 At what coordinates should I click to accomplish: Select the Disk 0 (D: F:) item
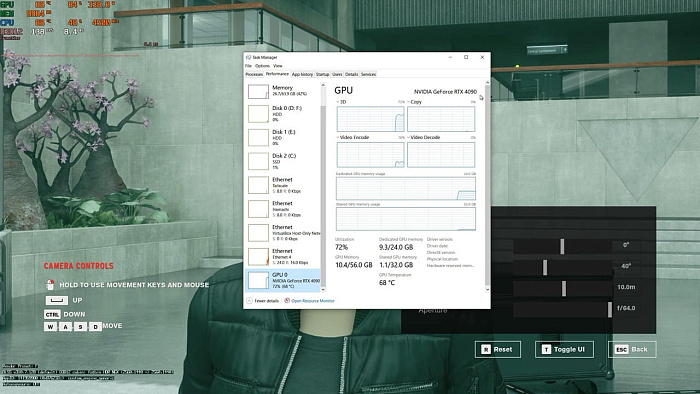coord(283,114)
